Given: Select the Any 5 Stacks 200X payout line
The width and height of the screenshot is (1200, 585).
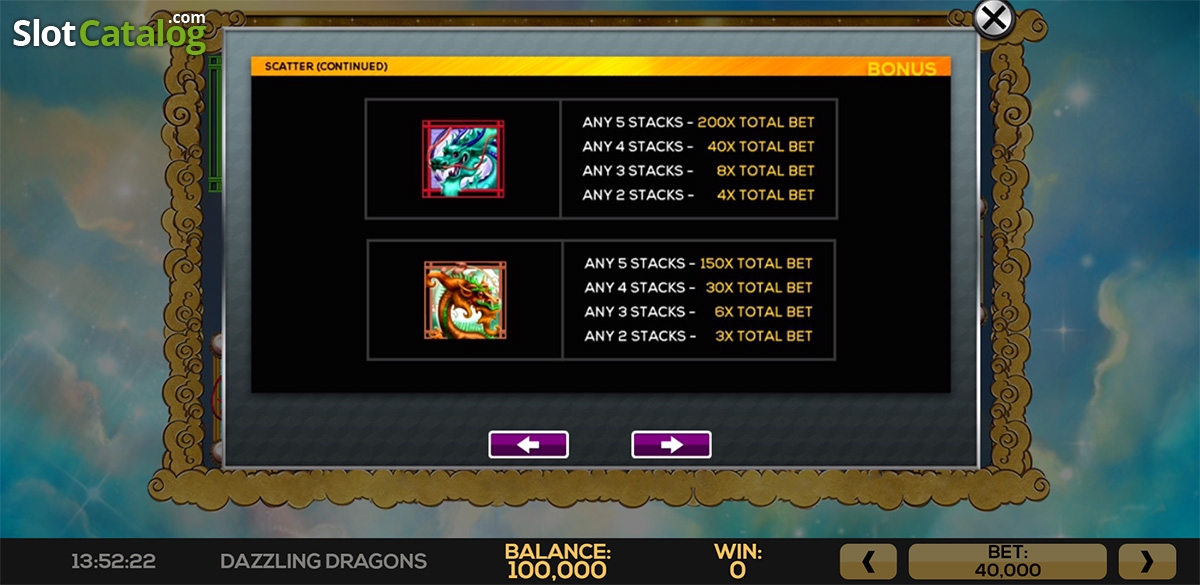Looking at the screenshot, I should tap(699, 122).
